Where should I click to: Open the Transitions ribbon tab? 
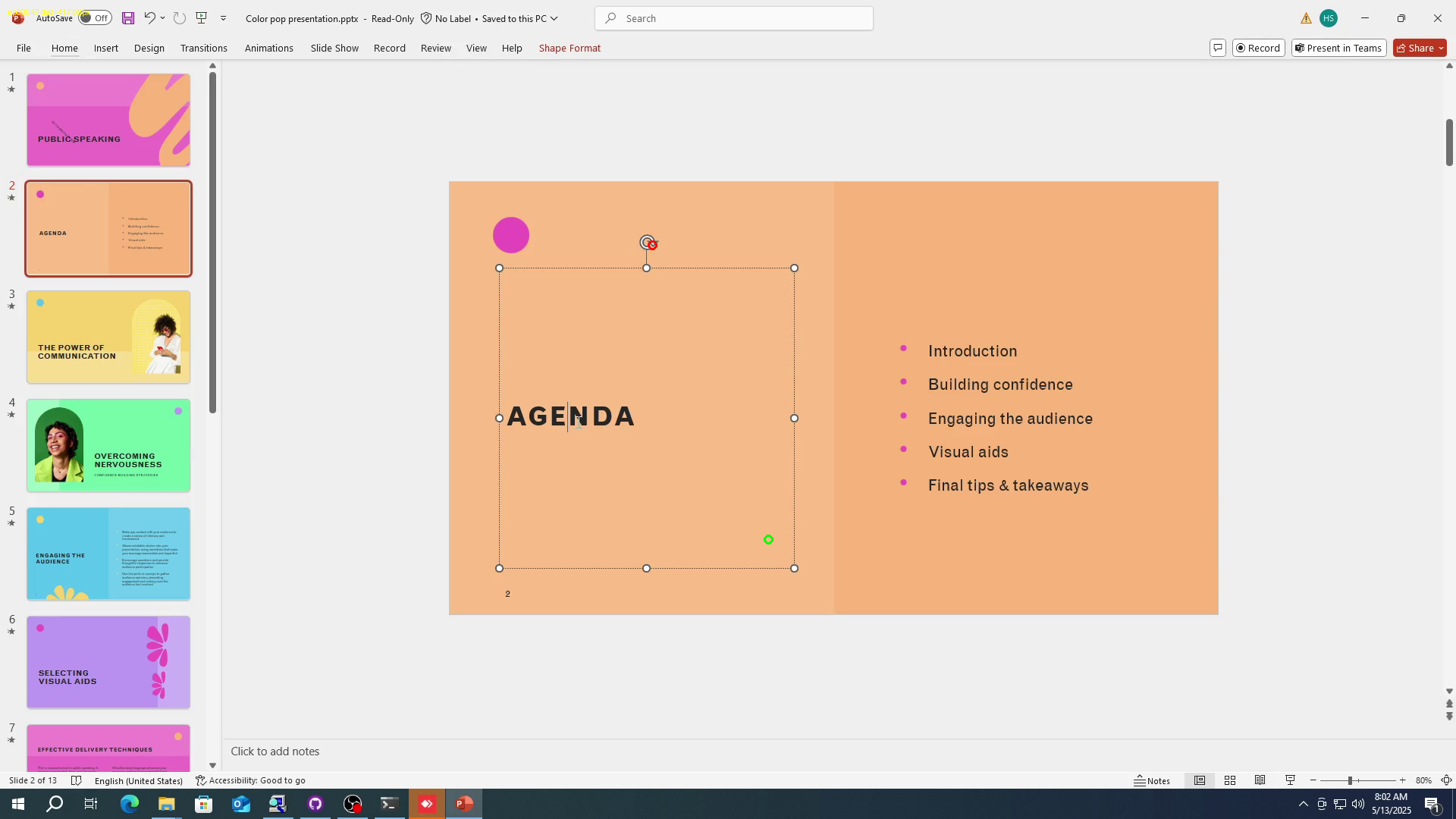[x=203, y=48]
